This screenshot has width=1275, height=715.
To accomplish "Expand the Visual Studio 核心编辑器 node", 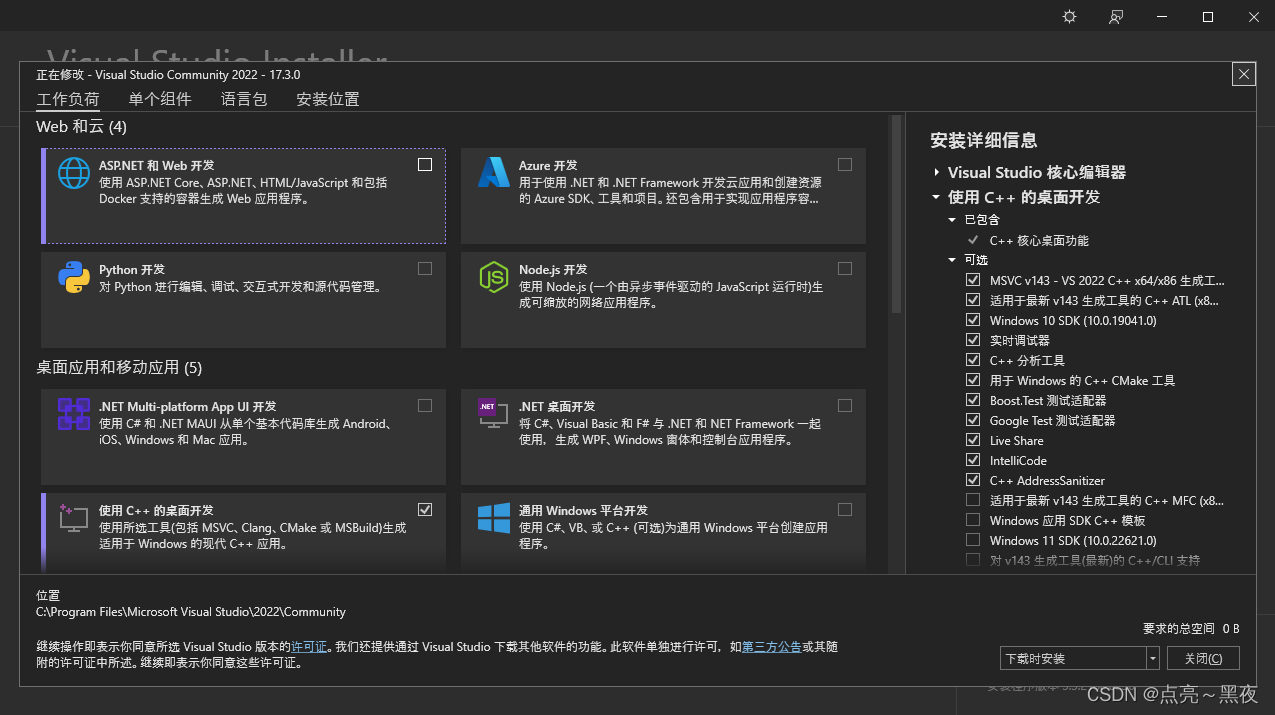I will [936, 172].
